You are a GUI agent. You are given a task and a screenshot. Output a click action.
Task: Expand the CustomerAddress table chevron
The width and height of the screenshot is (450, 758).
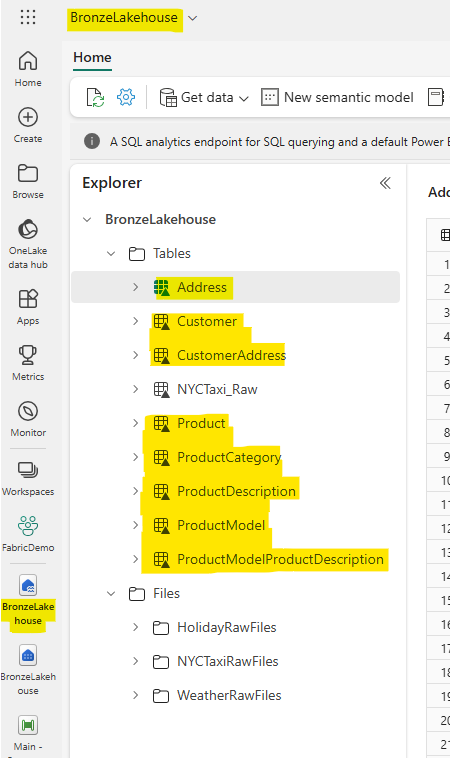[136, 355]
